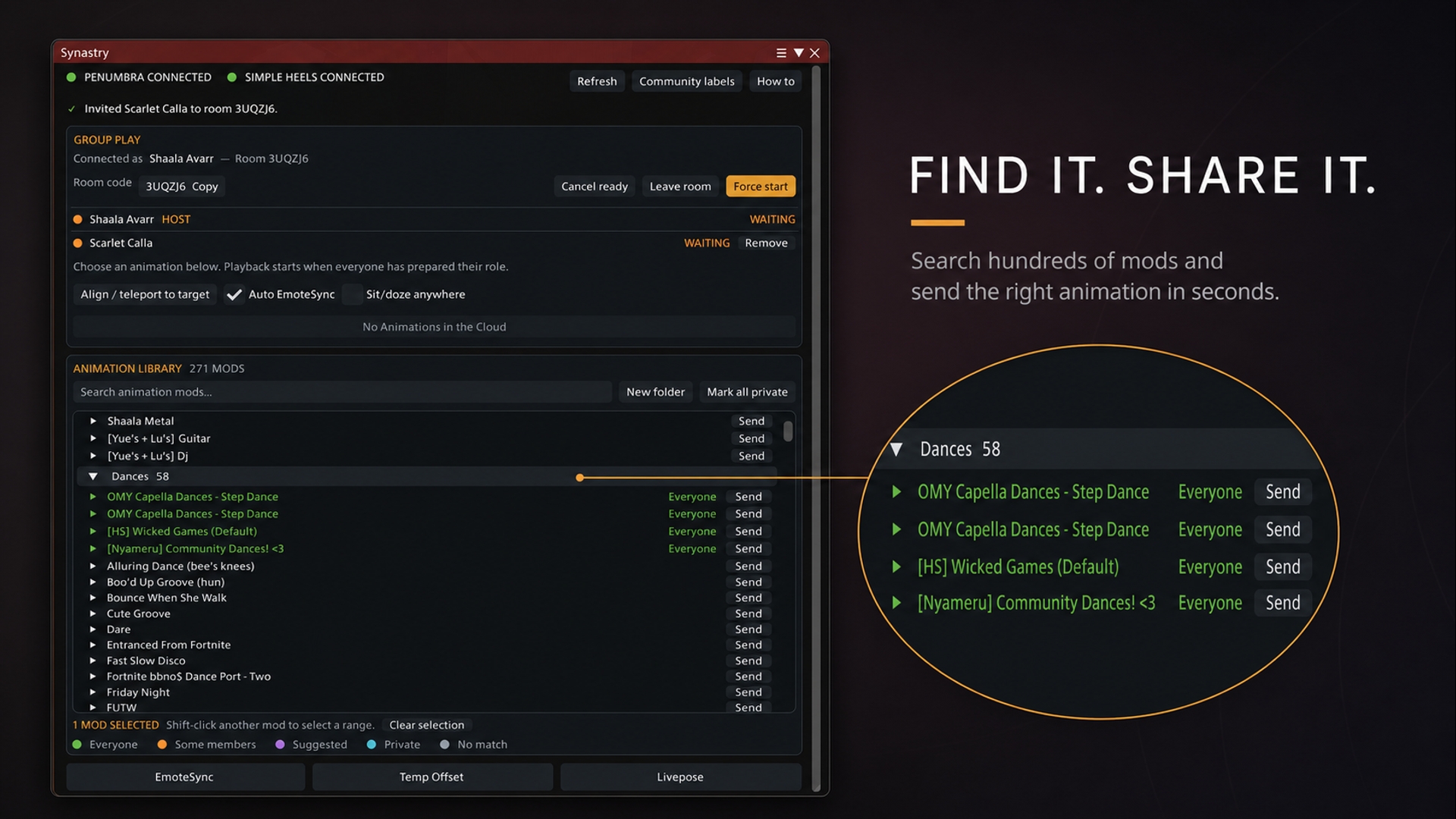
Task: Toggle the Auto EmoteSync checkbox
Action: 234,294
